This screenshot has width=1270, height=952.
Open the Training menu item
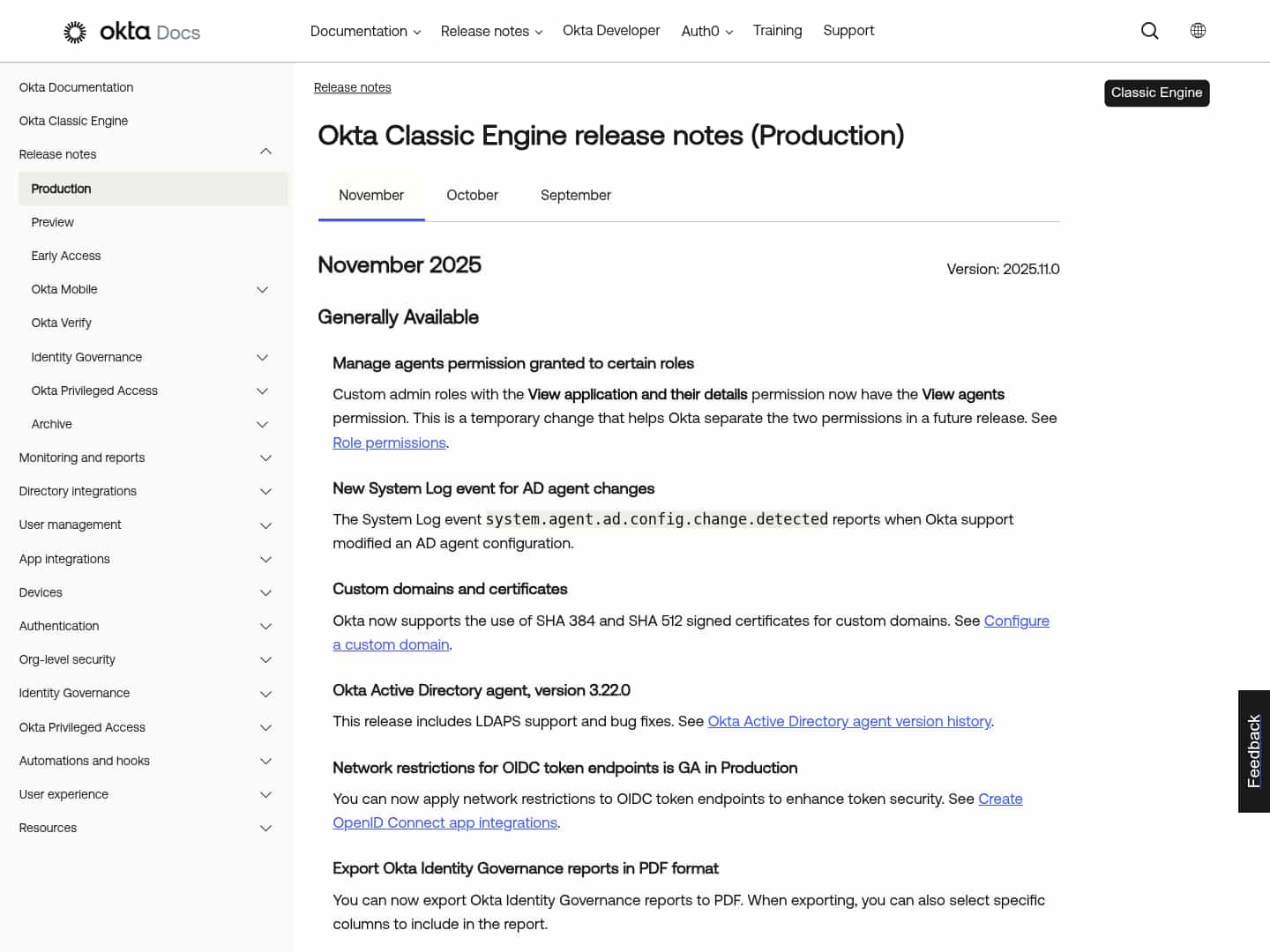[x=777, y=31]
